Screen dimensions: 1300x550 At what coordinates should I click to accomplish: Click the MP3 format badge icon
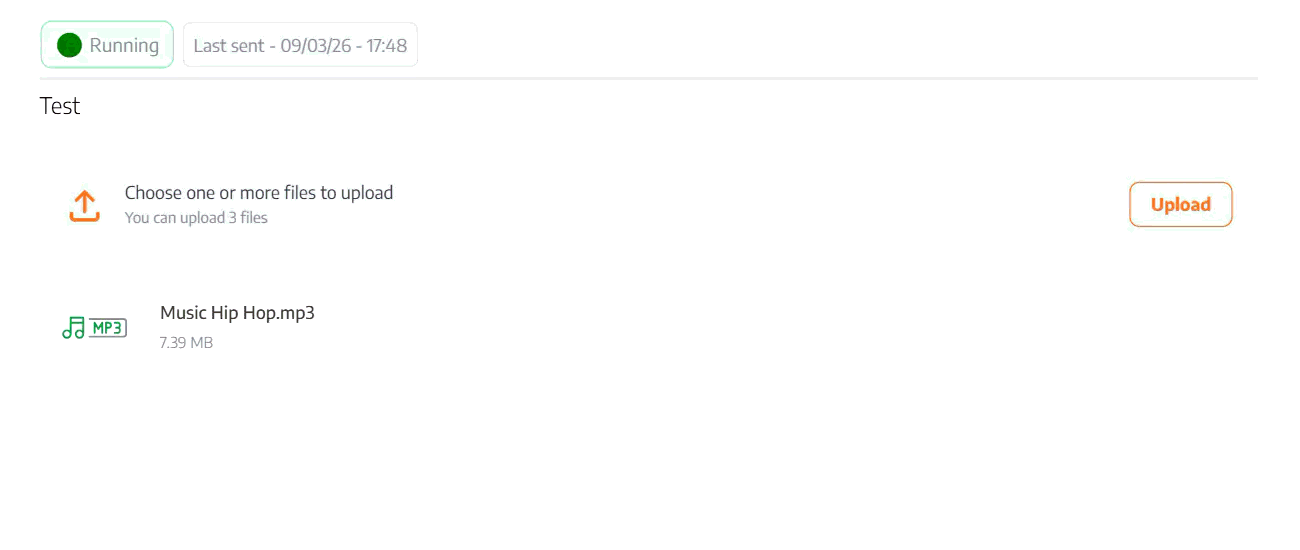pyautogui.click(x=108, y=328)
